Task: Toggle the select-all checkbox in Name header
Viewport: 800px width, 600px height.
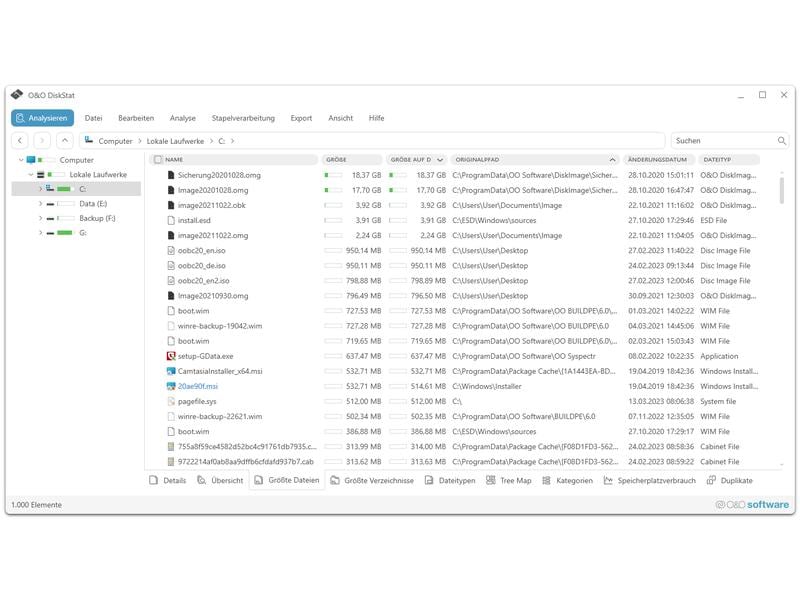Action: click(158, 160)
